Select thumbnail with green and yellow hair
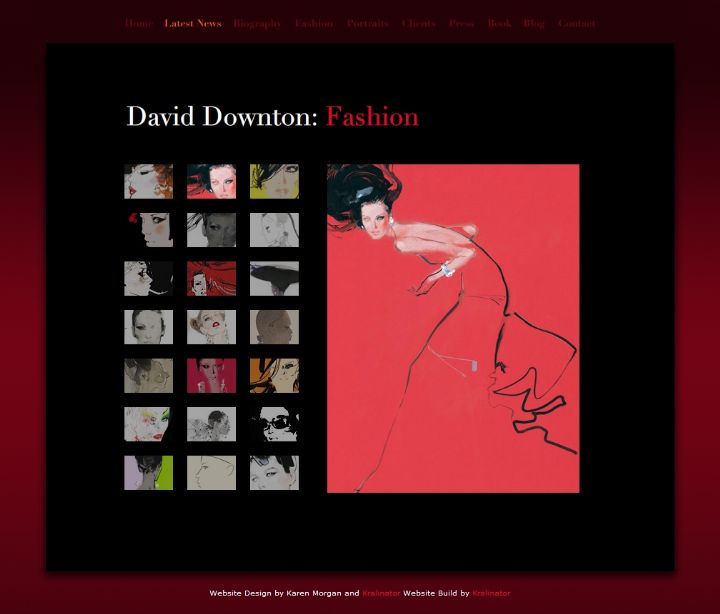This screenshot has width=720, height=614. pos(148,424)
